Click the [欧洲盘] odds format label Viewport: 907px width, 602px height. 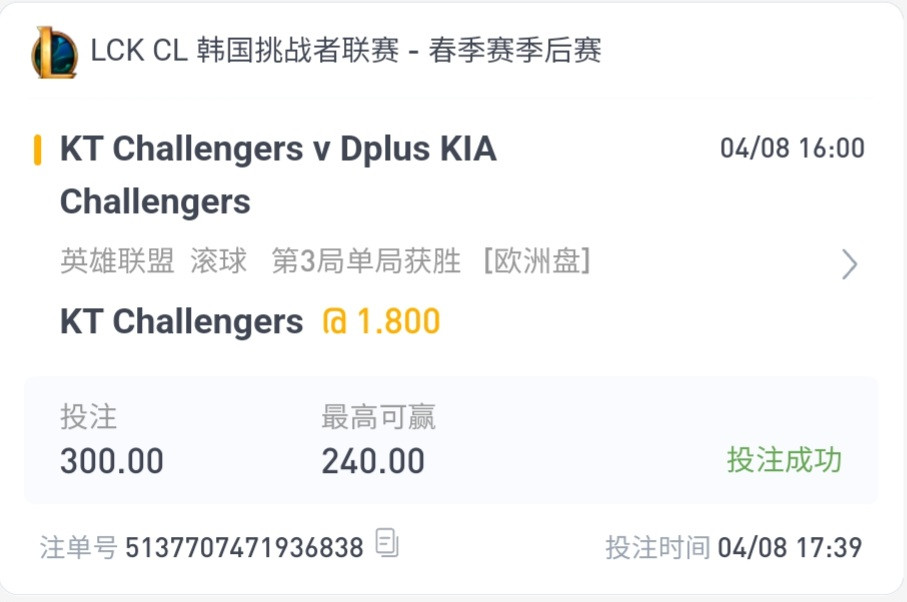537,261
